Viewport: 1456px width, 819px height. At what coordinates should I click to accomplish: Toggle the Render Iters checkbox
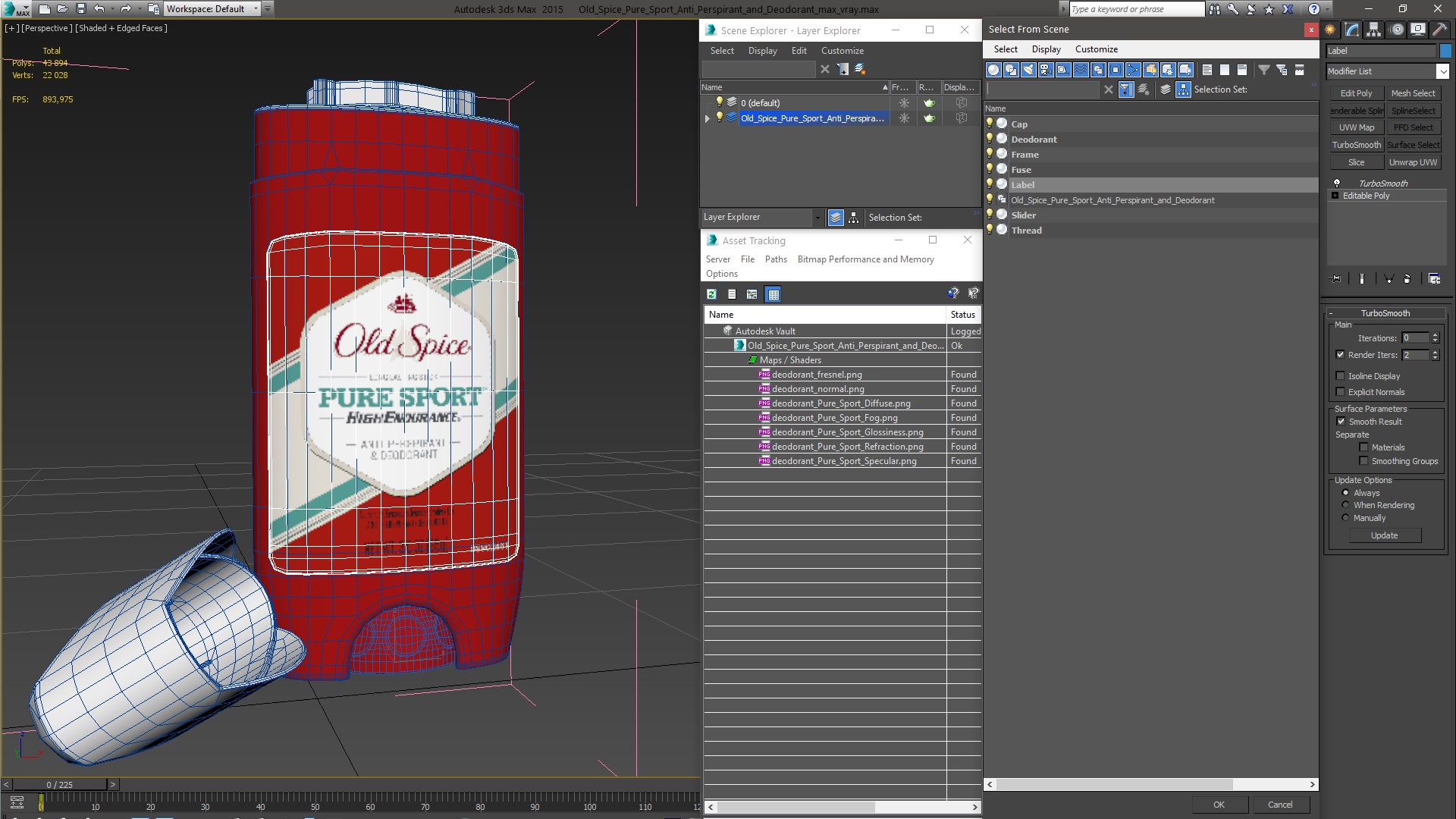coord(1340,355)
